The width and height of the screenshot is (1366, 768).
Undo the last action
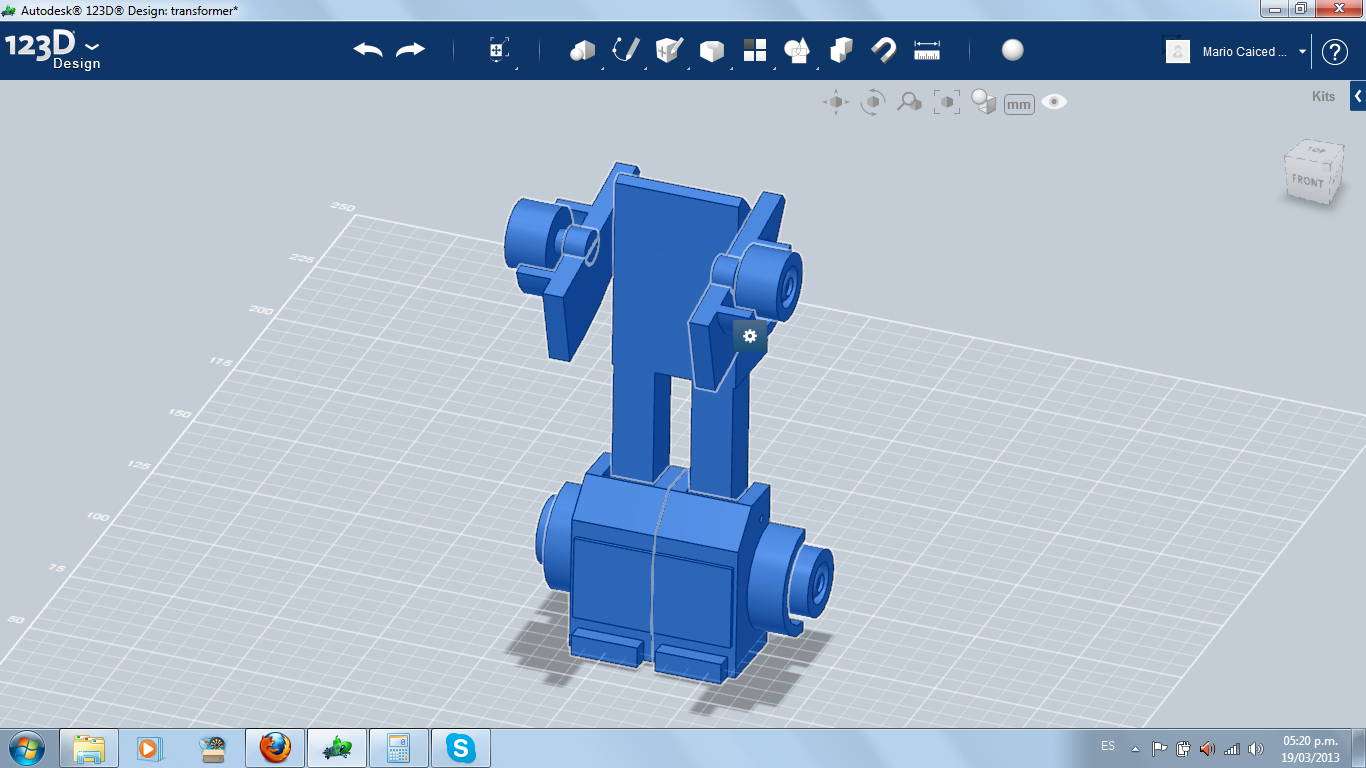[x=368, y=50]
